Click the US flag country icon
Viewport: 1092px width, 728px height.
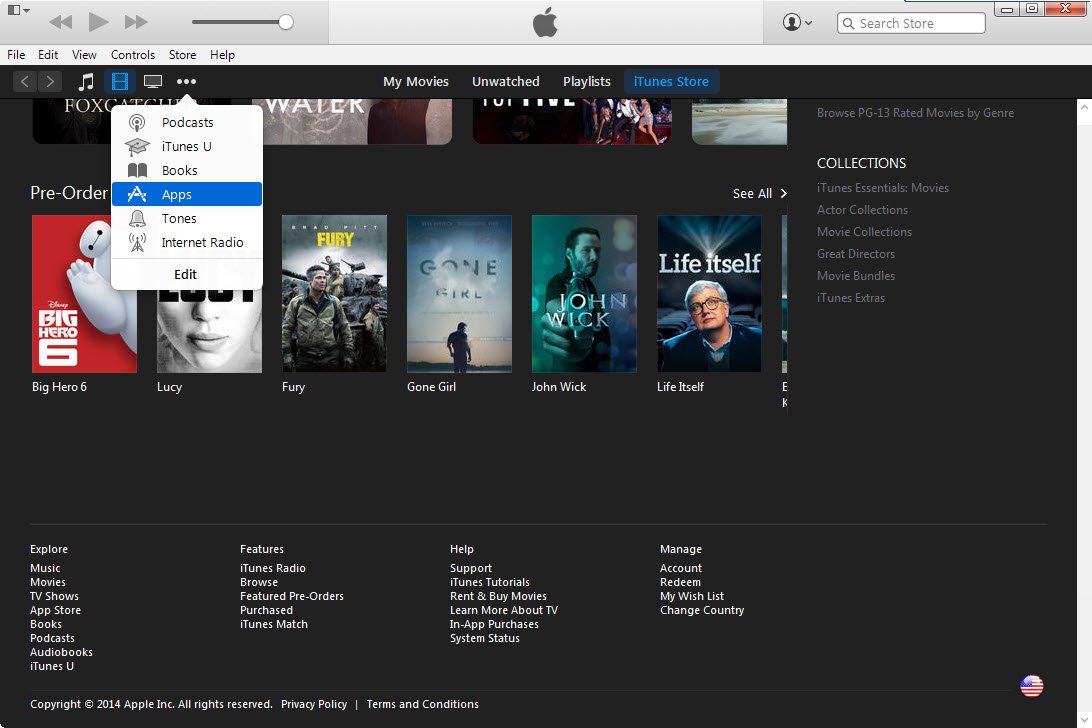tap(1031, 686)
